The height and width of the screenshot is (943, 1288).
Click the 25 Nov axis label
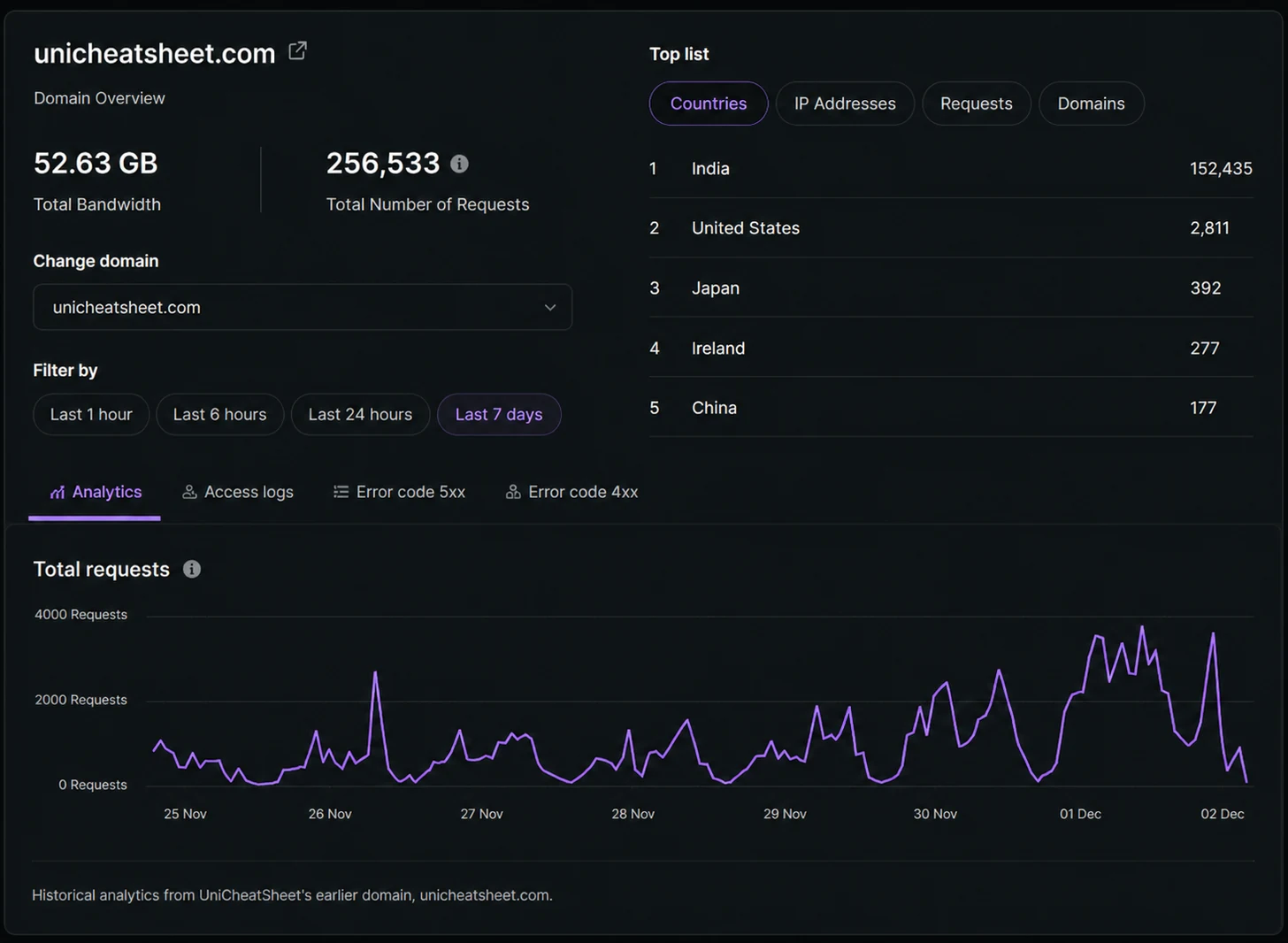coord(185,814)
